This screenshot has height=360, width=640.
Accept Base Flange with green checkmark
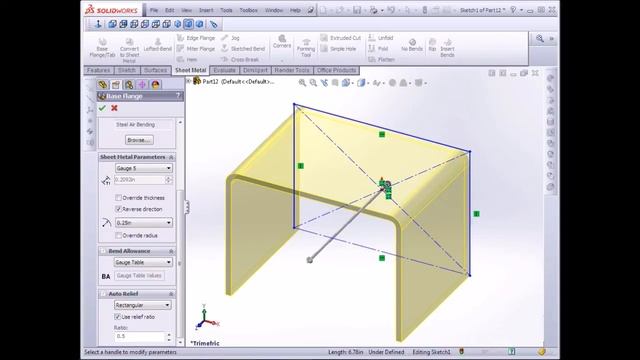click(102, 108)
